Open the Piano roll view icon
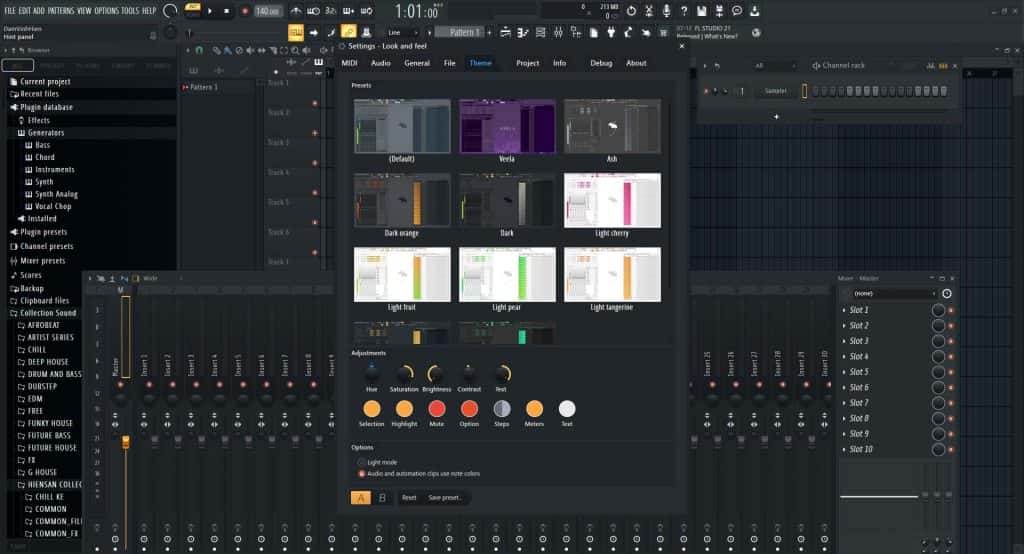 pyautogui.click(x=522, y=33)
